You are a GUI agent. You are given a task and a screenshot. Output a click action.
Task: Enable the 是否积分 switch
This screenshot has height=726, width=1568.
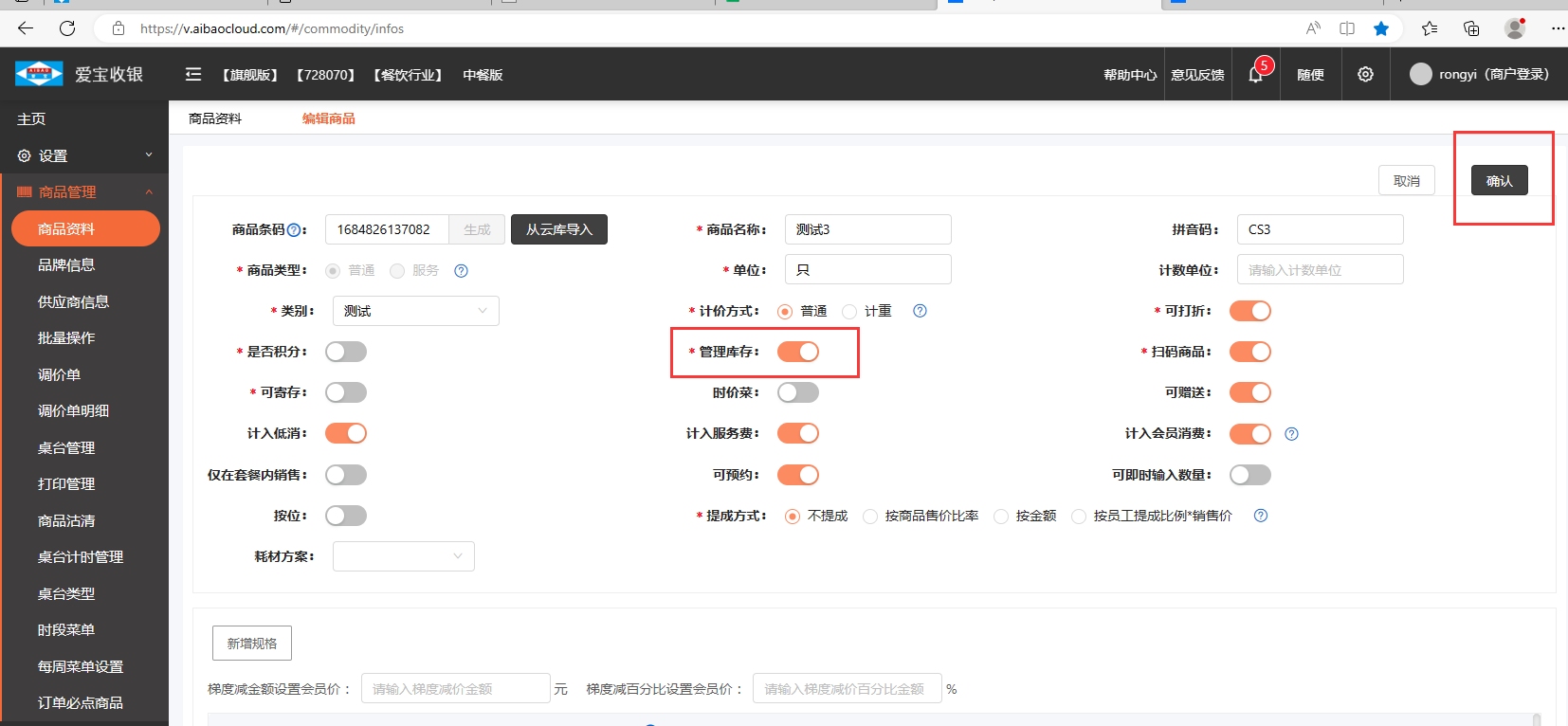[x=346, y=352]
